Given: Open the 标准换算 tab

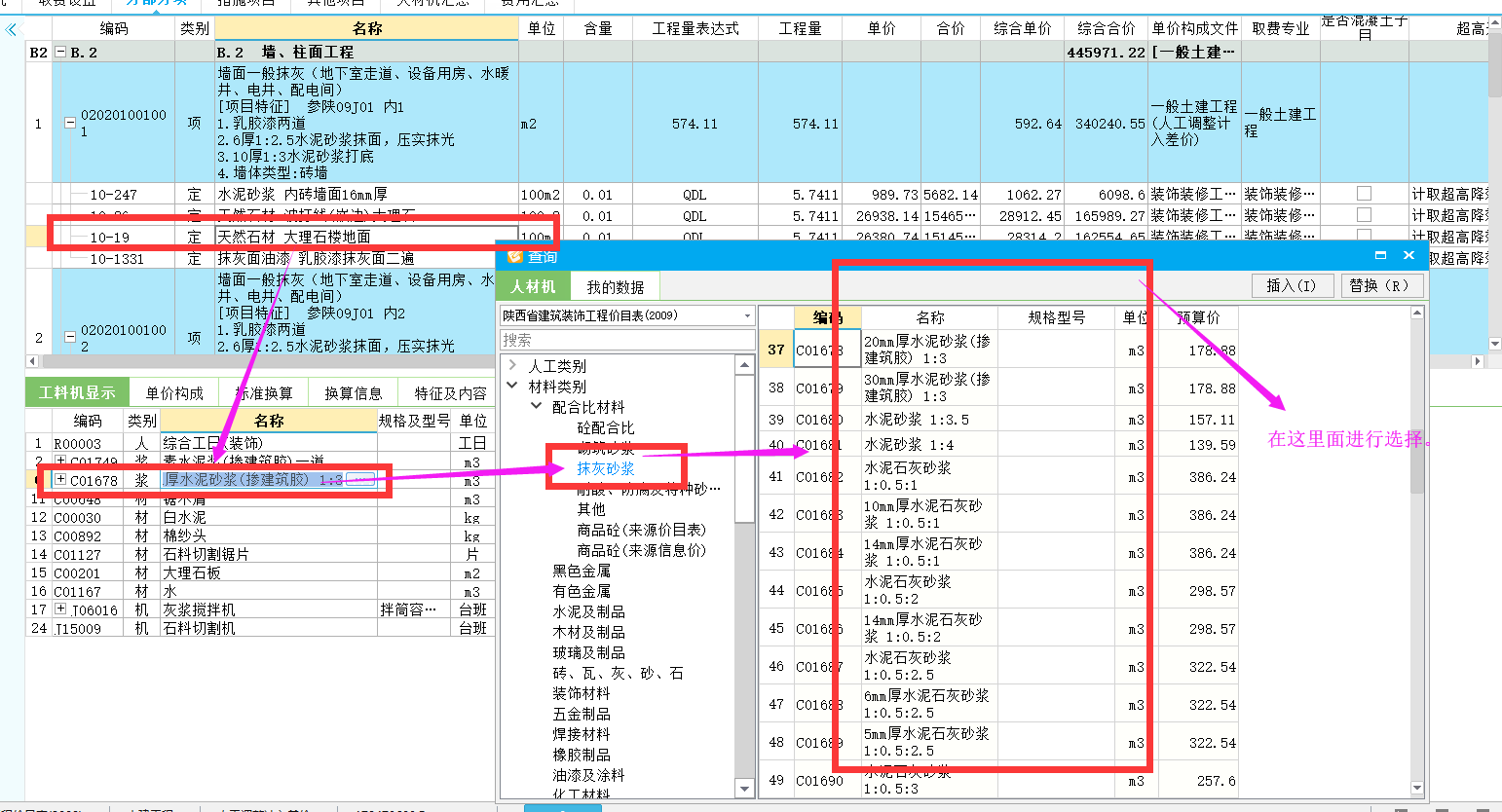Looking at the screenshot, I should pyautogui.click(x=264, y=393).
